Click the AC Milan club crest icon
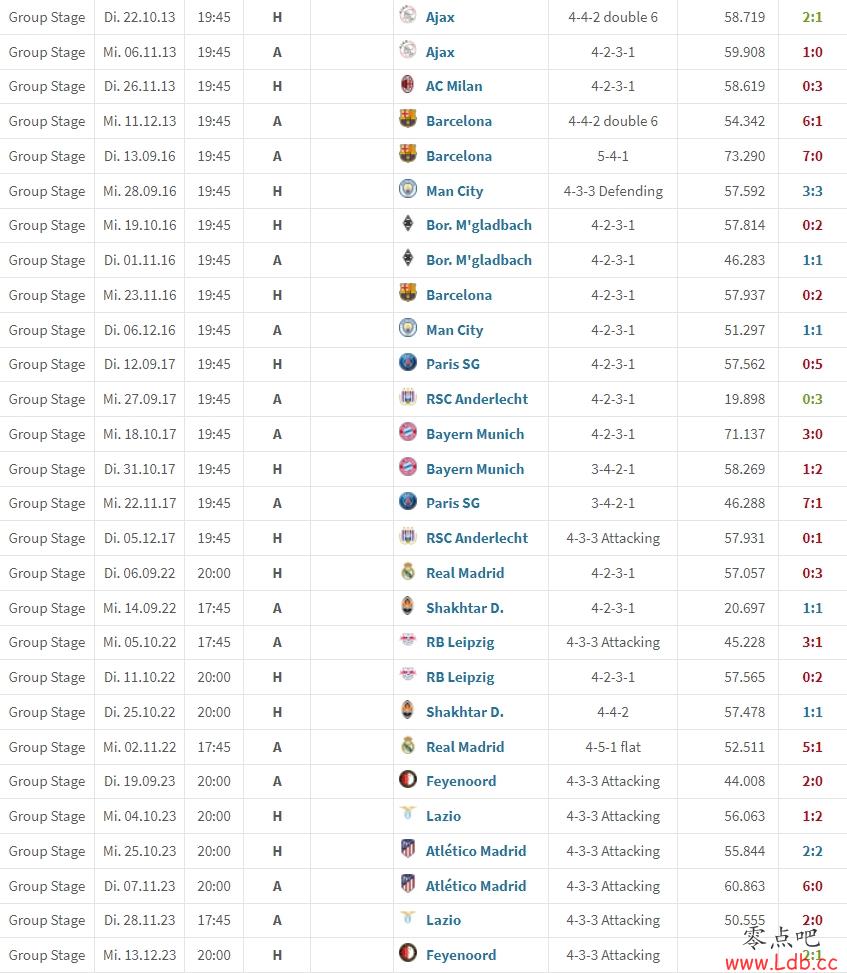The width and height of the screenshot is (847, 973). point(408,84)
